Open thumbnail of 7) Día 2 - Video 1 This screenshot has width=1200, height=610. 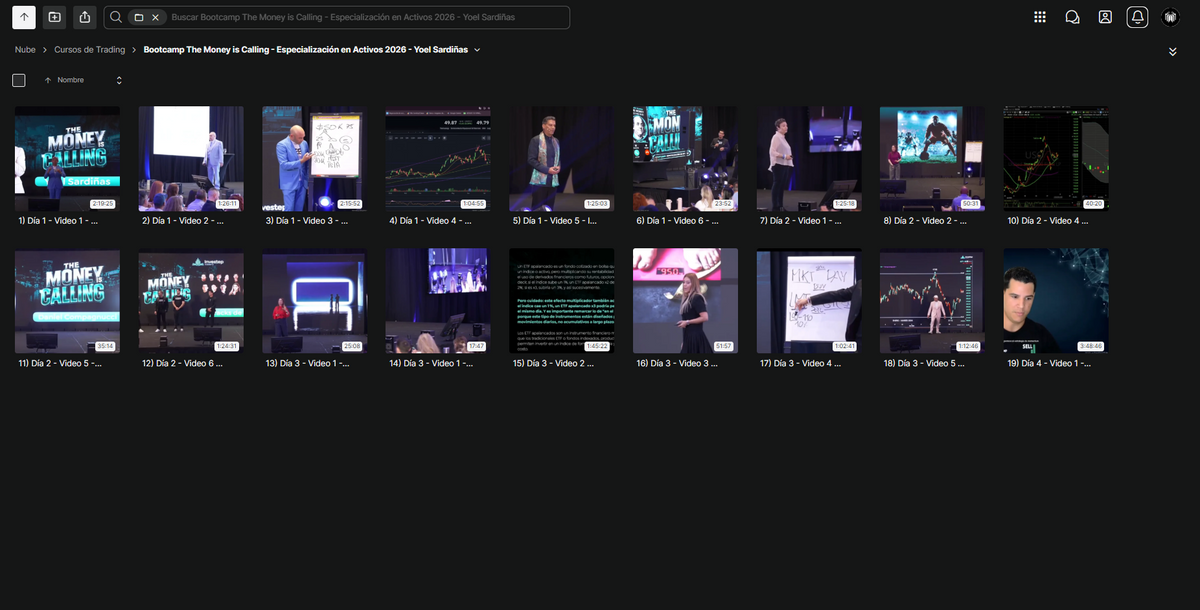coord(808,159)
